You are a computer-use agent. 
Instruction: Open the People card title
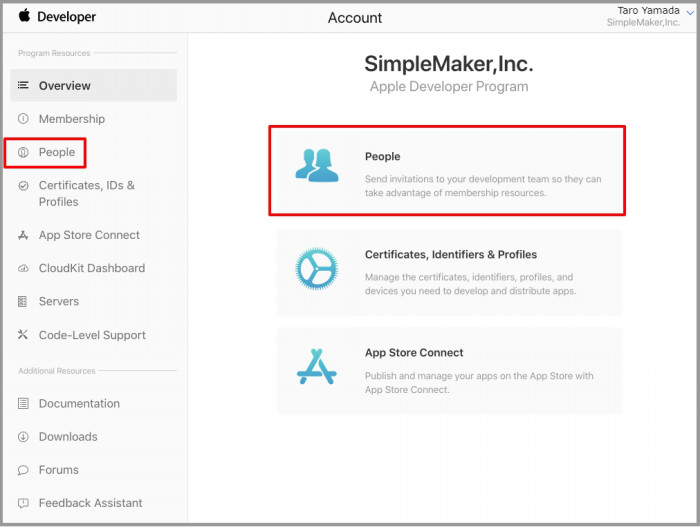pyautogui.click(x=383, y=157)
